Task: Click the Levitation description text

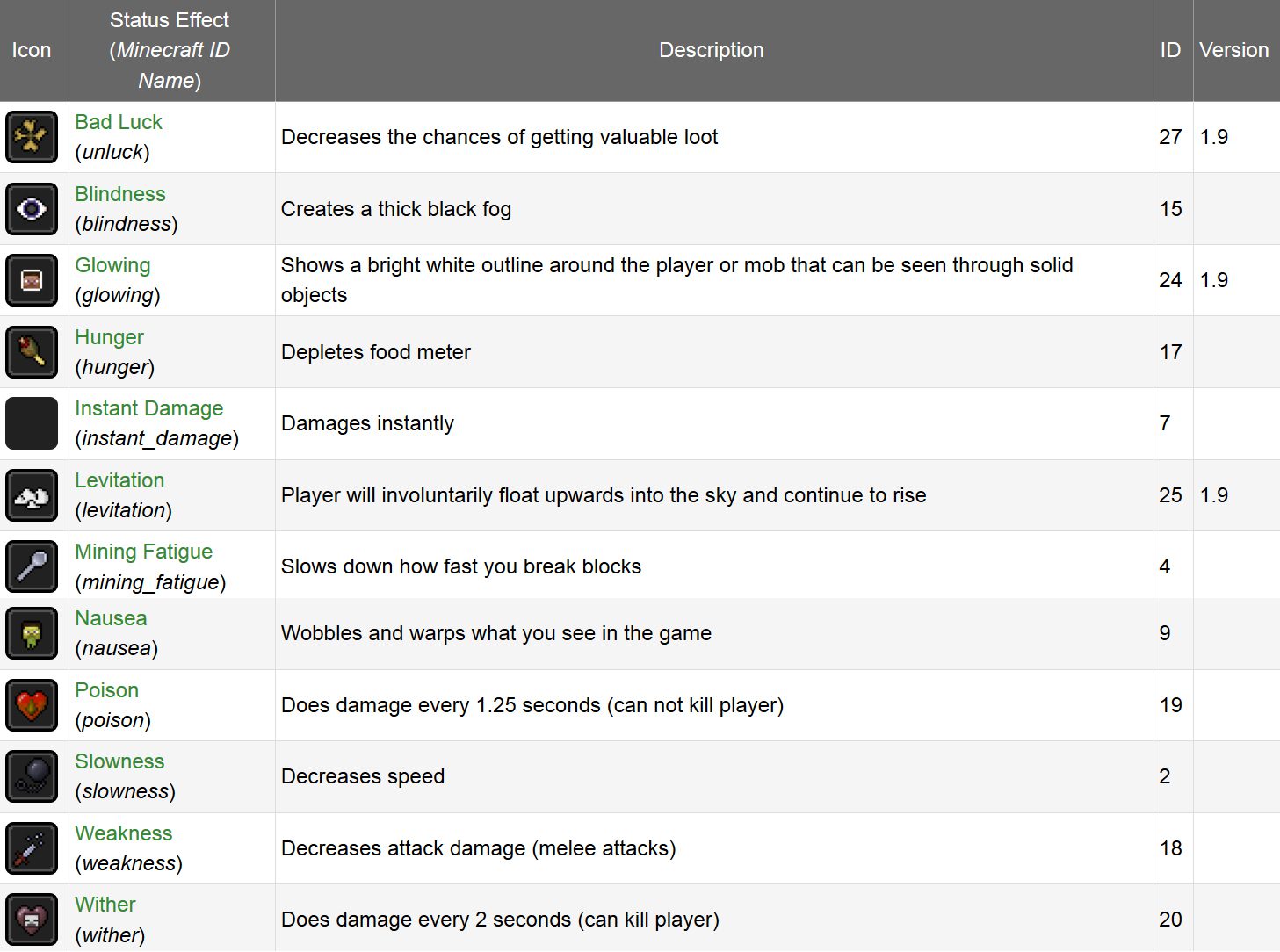Action: point(604,495)
